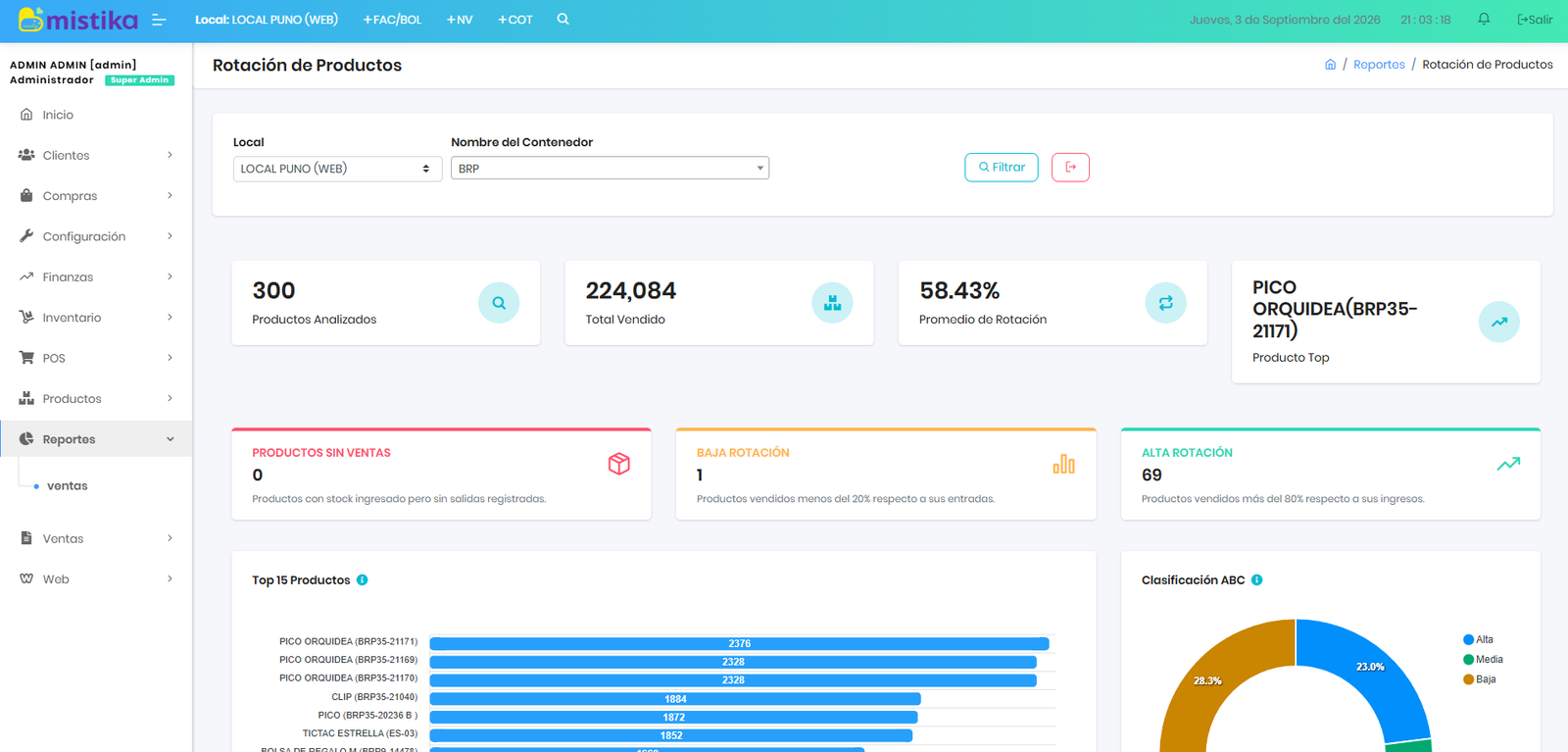
Task: Toggle Media series in ABC chart legend
Action: coord(1483,660)
